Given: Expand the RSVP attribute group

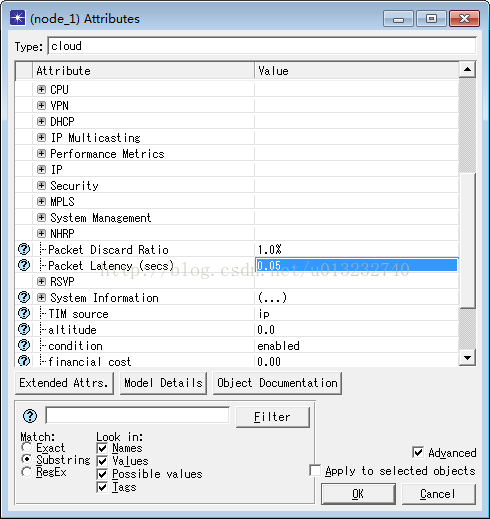Looking at the screenshot, I should pyautogui.click(x=41, y=281).
